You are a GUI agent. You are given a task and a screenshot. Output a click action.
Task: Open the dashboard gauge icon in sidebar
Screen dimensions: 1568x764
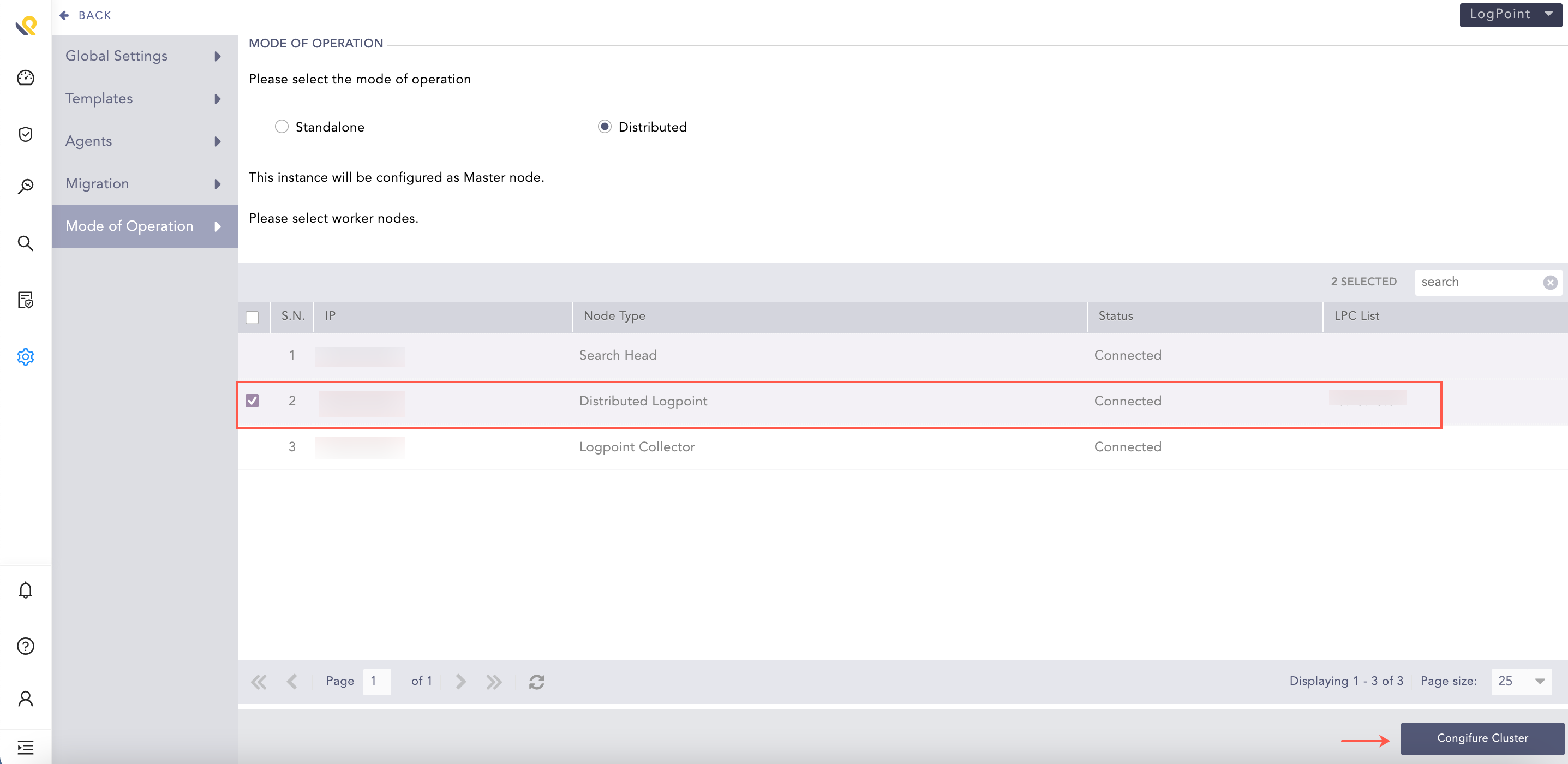point(26,78)
